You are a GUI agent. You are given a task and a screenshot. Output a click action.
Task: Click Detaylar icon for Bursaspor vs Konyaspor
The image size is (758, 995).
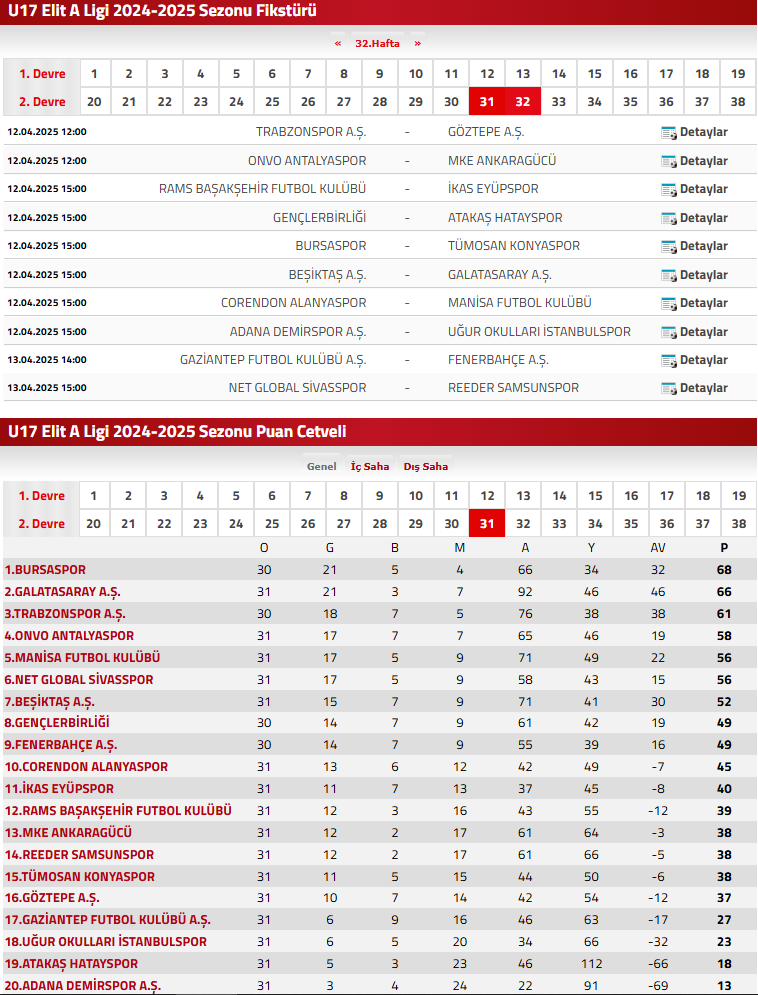pos(669,246)
